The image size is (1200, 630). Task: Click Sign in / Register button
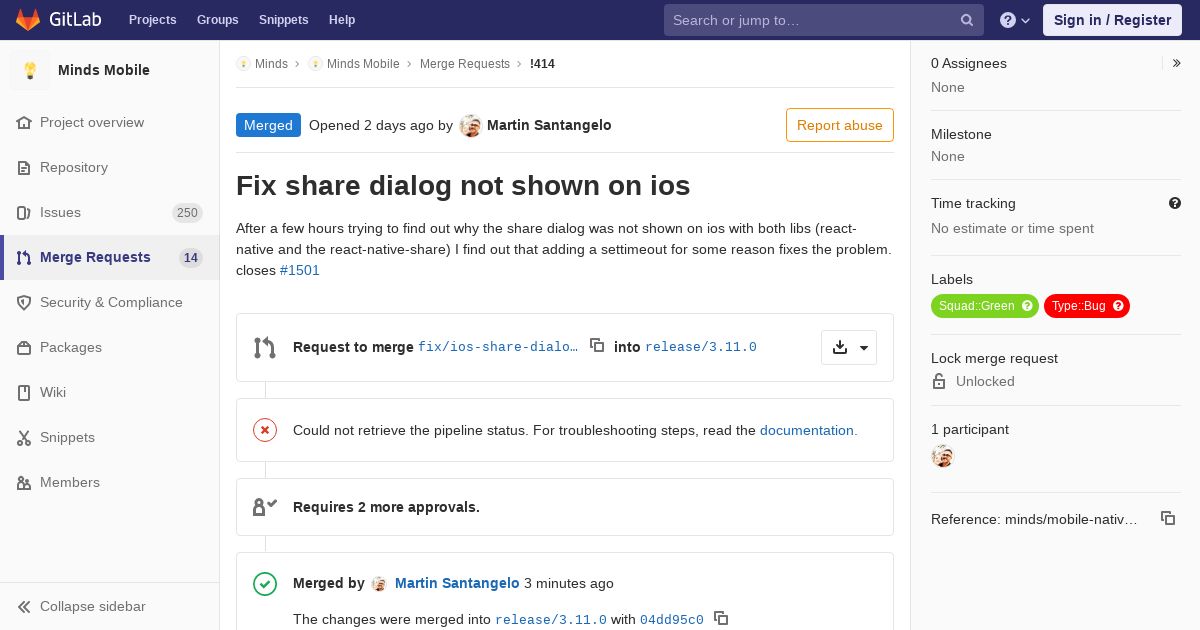[1112, 20]
